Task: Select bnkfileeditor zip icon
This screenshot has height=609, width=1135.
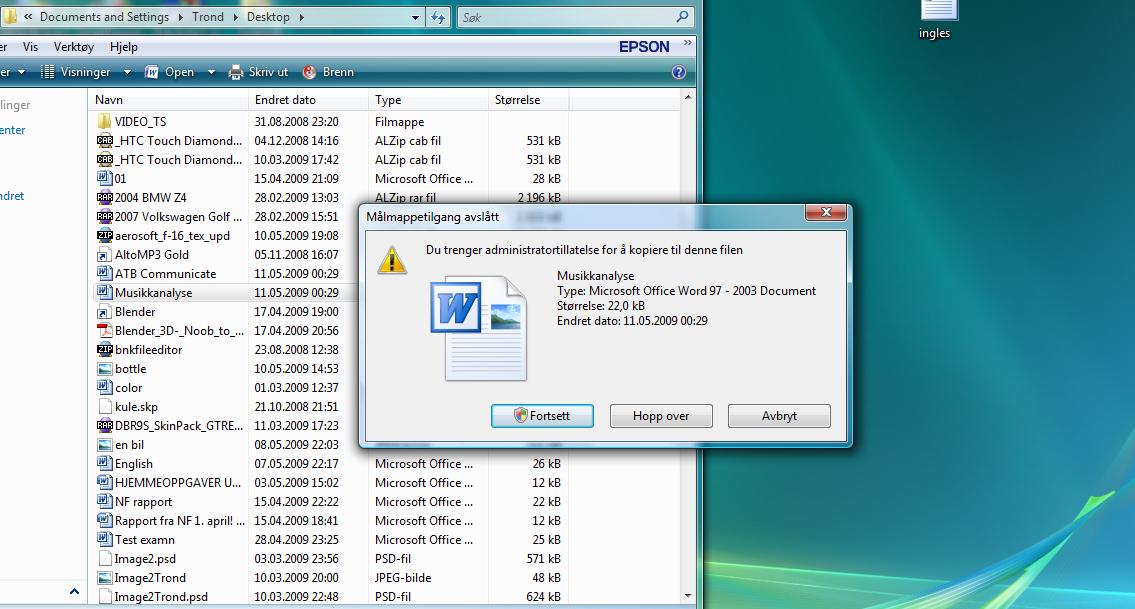Action: pos(104,350)
